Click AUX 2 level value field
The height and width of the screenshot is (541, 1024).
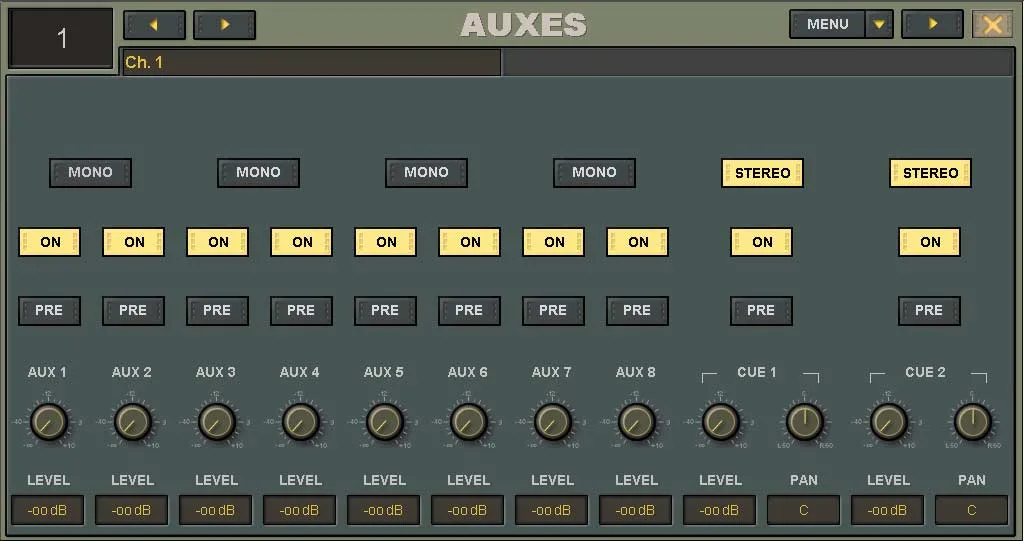131,510
